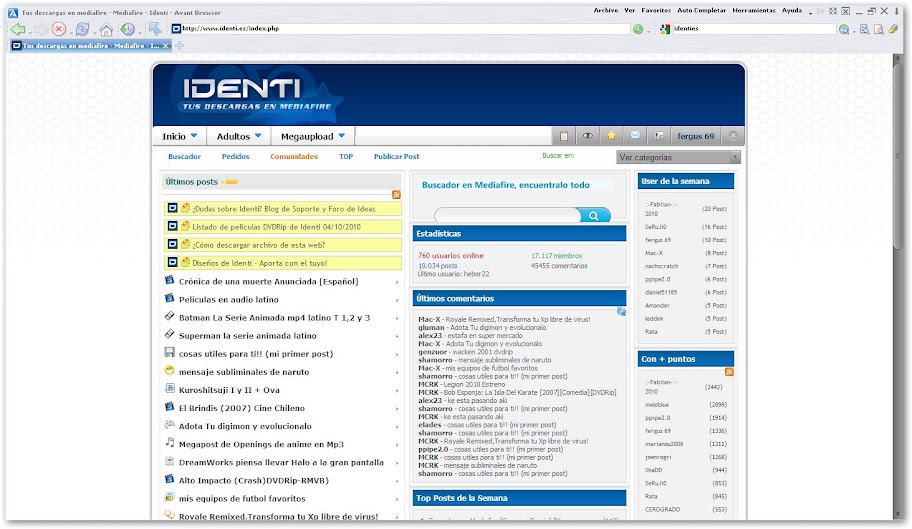This screenshot has height=529, width=912.
Task: Open the browser home page icon
Action: [106, 28]
